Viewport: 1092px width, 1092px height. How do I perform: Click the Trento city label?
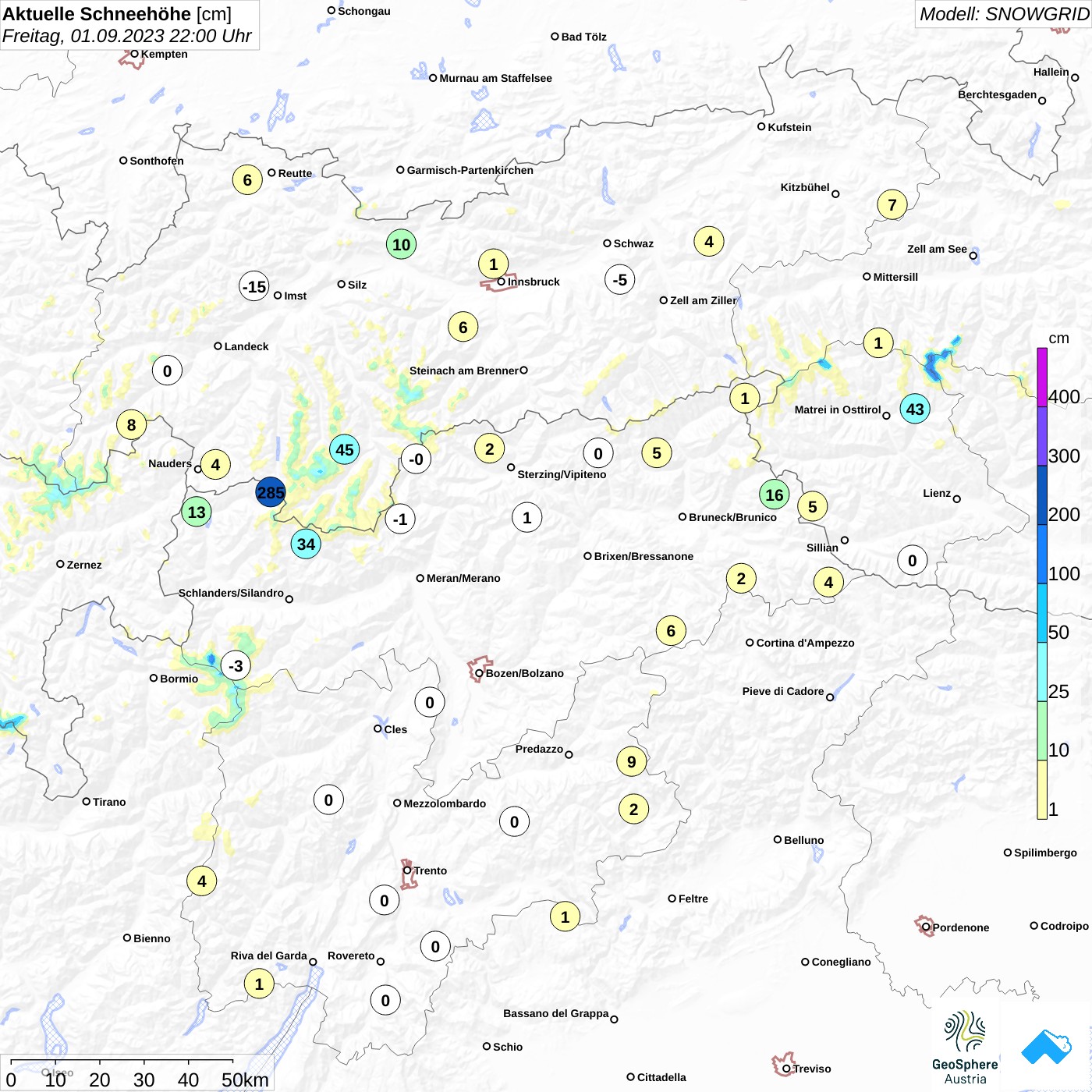431,870
